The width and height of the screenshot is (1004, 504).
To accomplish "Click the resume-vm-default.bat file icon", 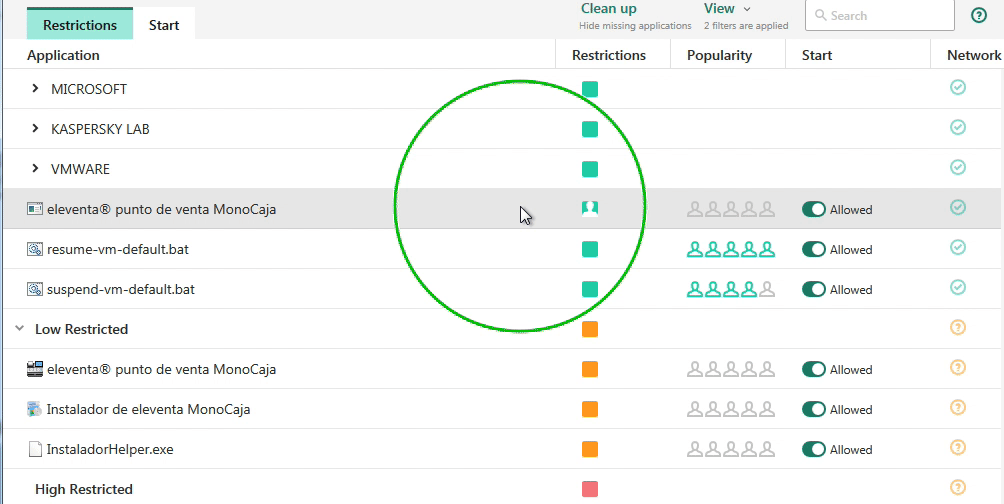I will click(x=35, y=249).
